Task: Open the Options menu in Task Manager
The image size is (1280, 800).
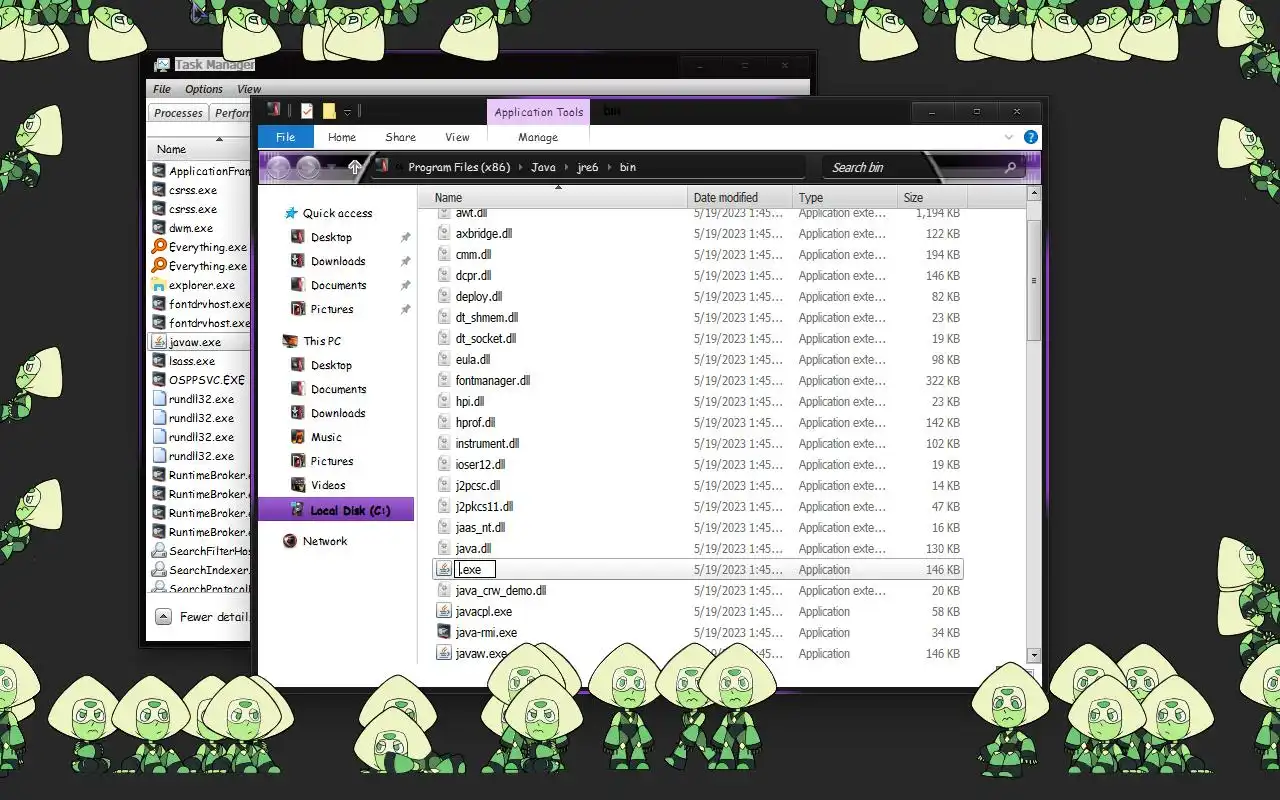Action: click(204, 89)
